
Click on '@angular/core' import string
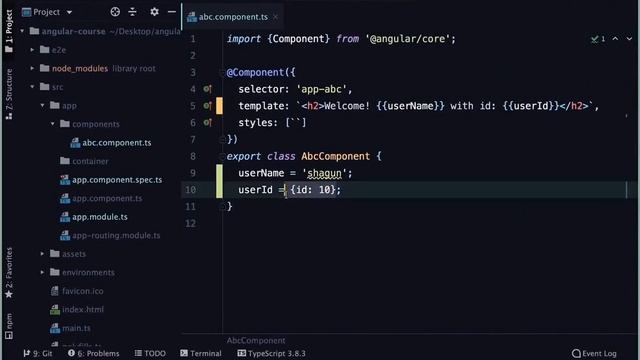[x=407, y=39]
